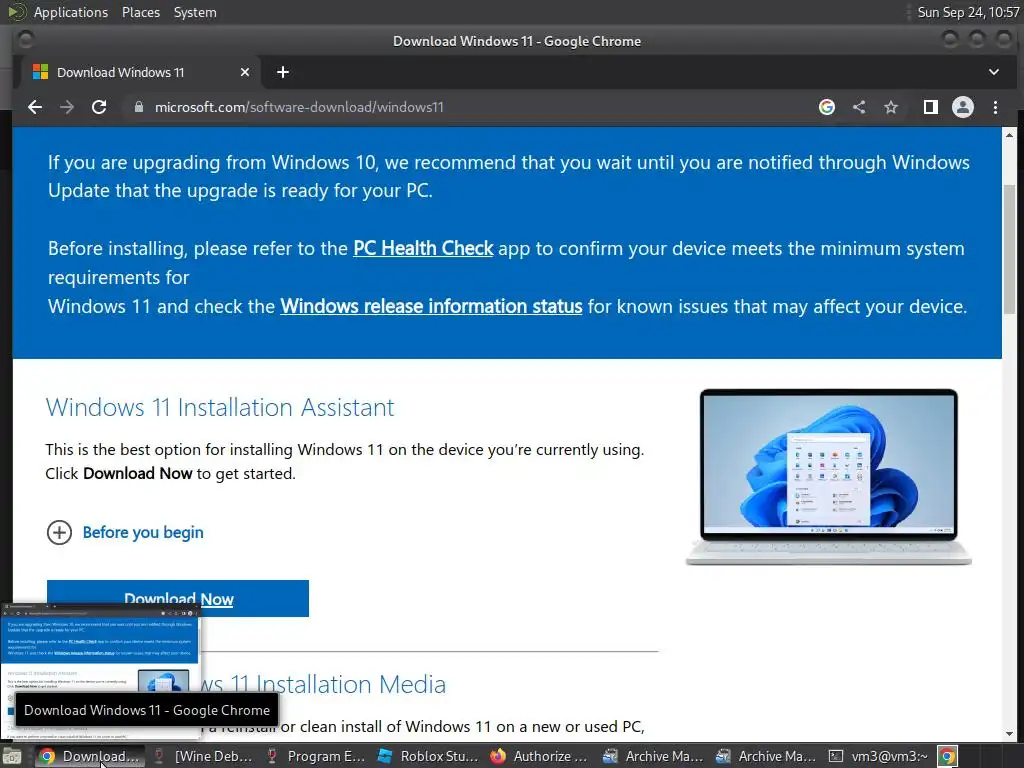Switch to the second Archive Manager taskbar item
The height and width of the screenshot is (768, 1024).
767,756
